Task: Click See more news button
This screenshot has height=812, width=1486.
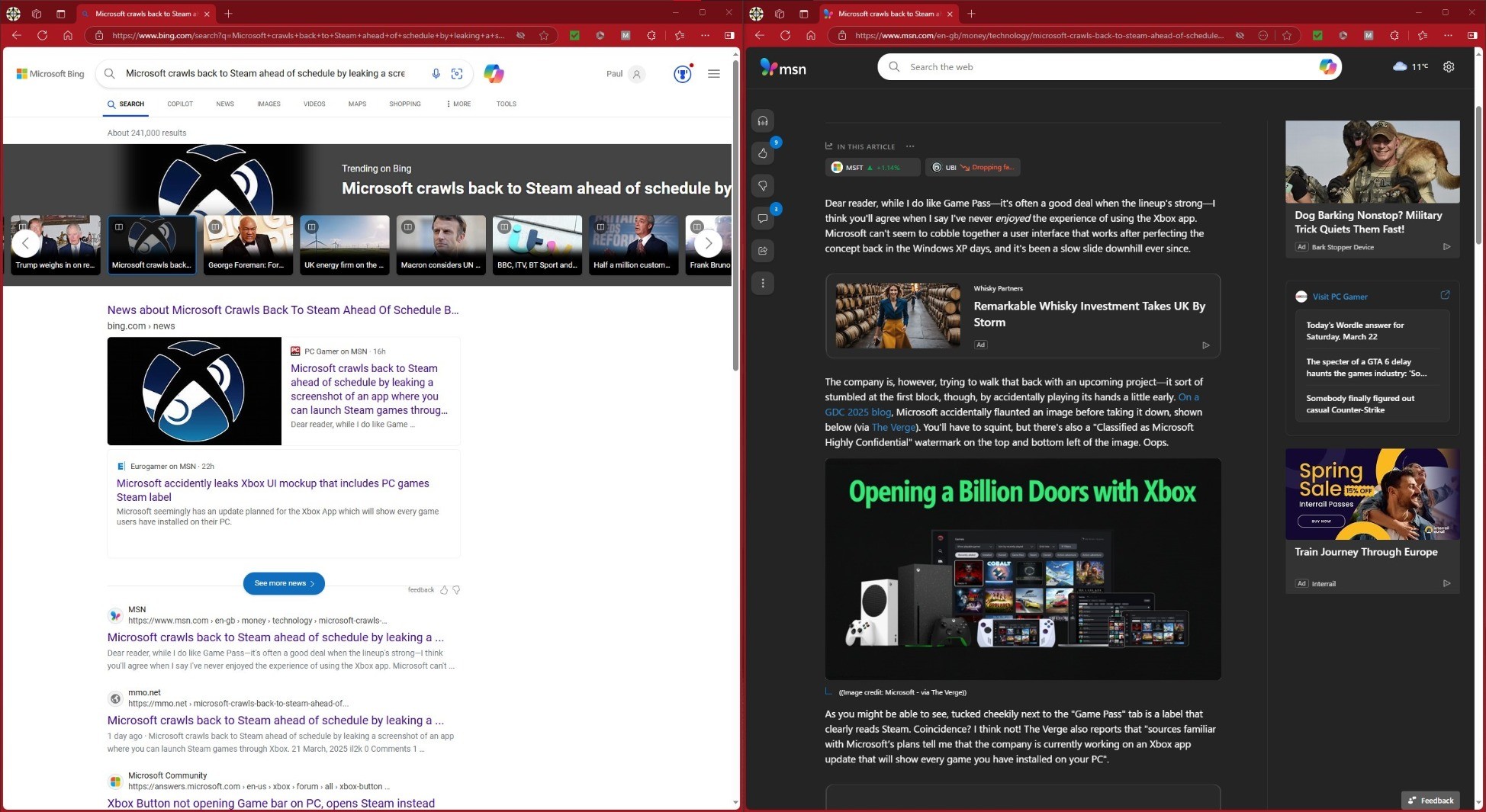Action: coord(284,583)
